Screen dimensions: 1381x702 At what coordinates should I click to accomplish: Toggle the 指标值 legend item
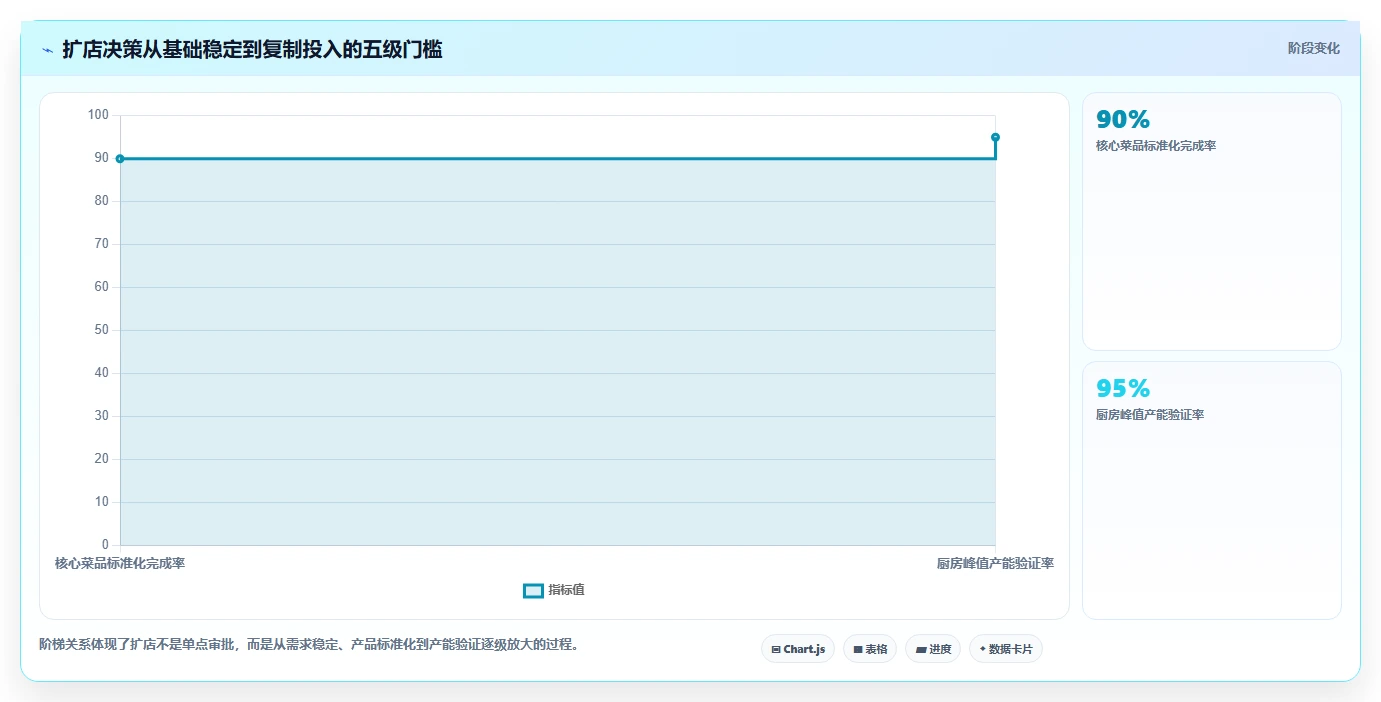[x=554, y=590]
